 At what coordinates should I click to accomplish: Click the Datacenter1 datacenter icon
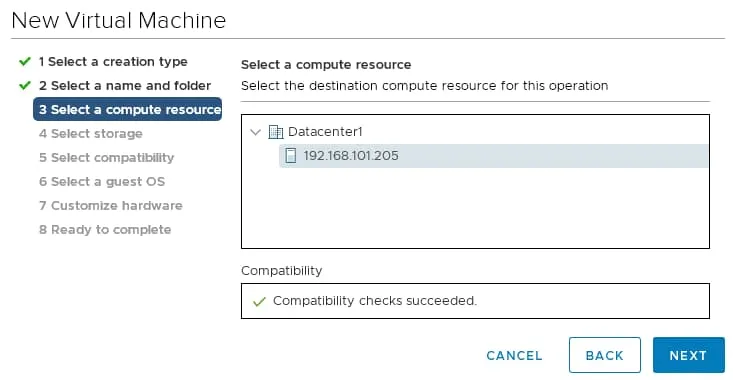coord(276,132)
